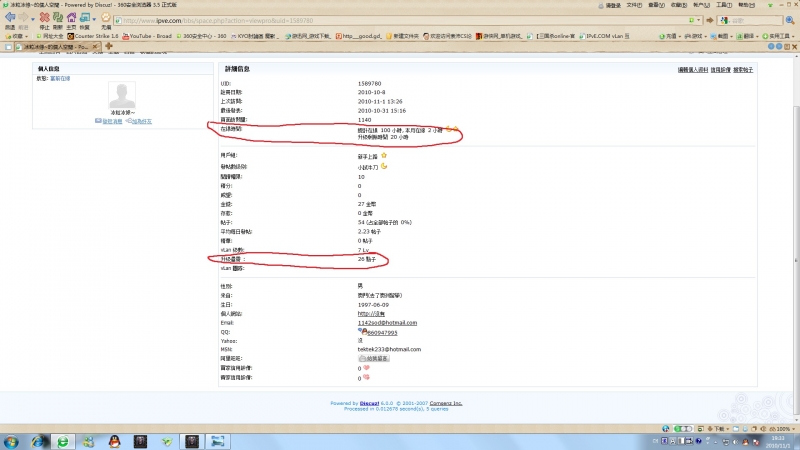Click the Internet Explorer taskbar icon
800x450 pixels.
[37, 442]
